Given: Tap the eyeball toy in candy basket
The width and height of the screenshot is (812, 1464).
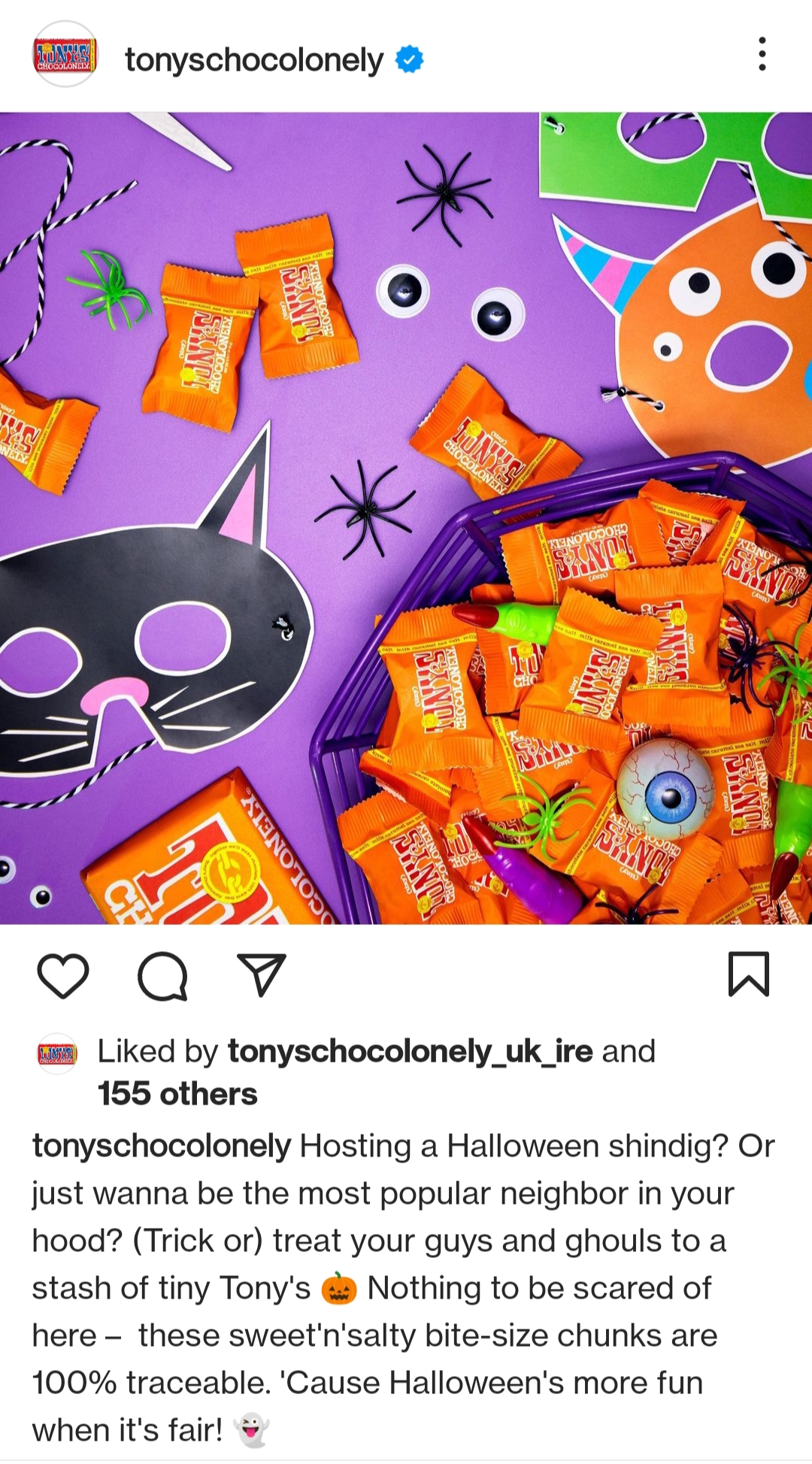Looking at the screenshot, I should click(665, 789).
